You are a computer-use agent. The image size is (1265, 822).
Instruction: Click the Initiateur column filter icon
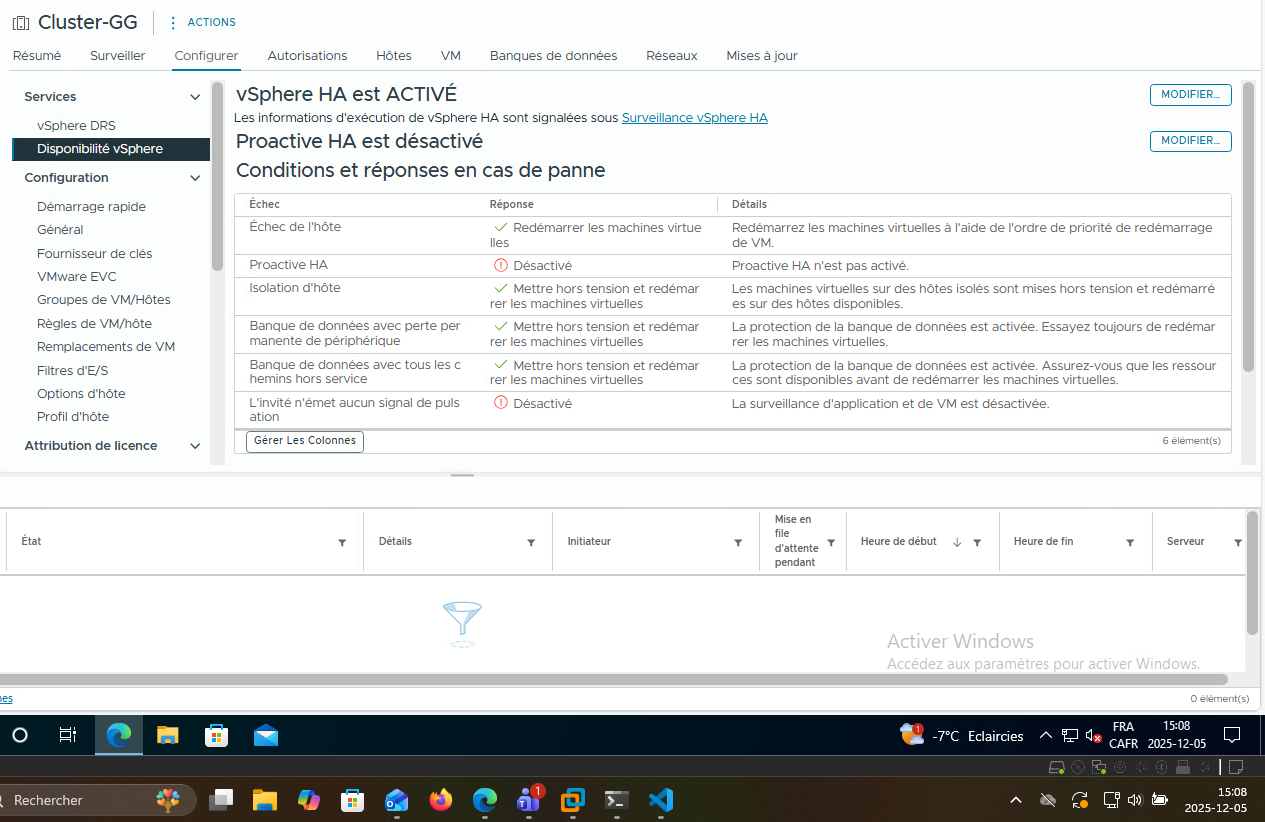click(x=738, y=542)
